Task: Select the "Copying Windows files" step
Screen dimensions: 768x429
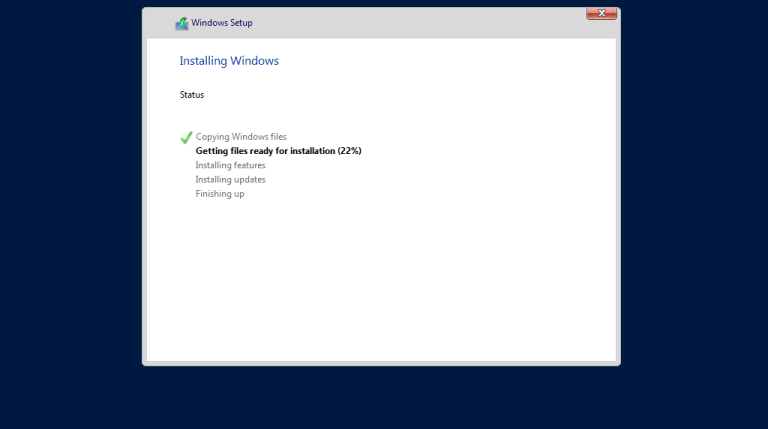Action: click(241, 137)
